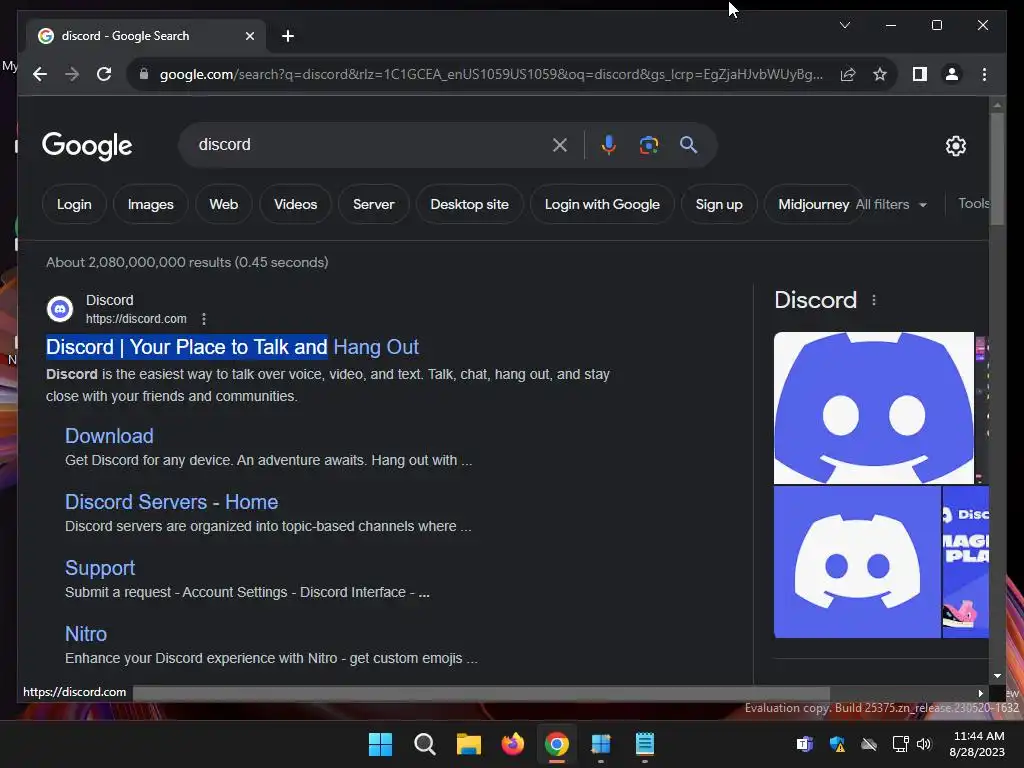Open the Windows Start menu

380,744
